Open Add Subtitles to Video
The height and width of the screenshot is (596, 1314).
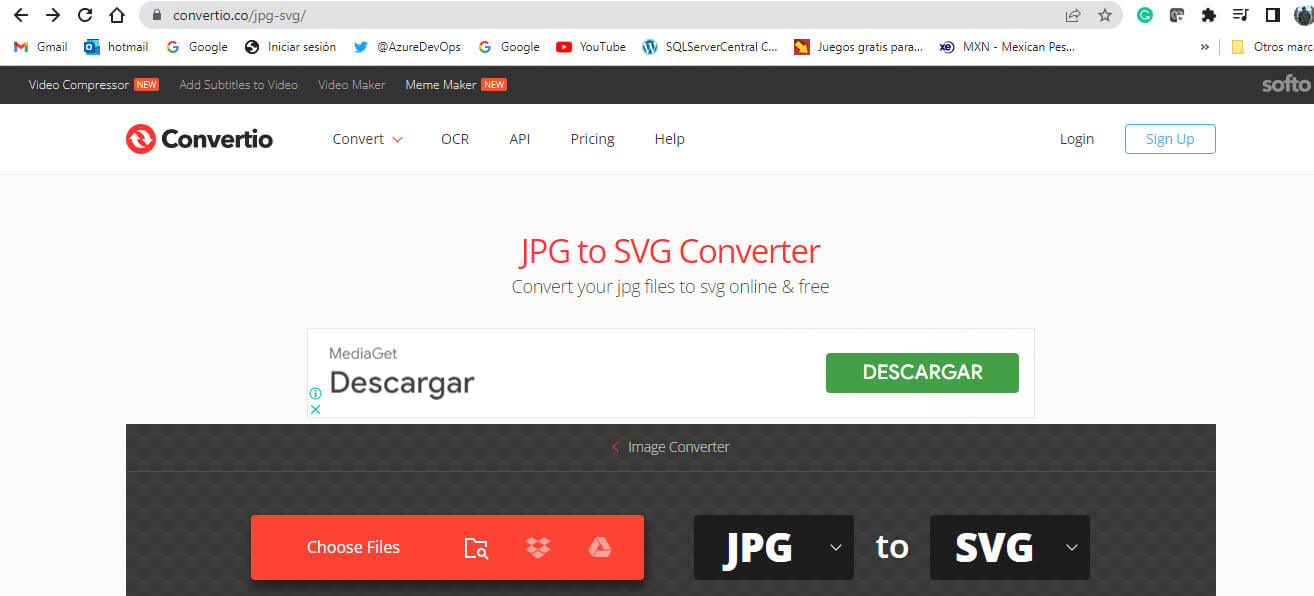click(x=238, y=85)
